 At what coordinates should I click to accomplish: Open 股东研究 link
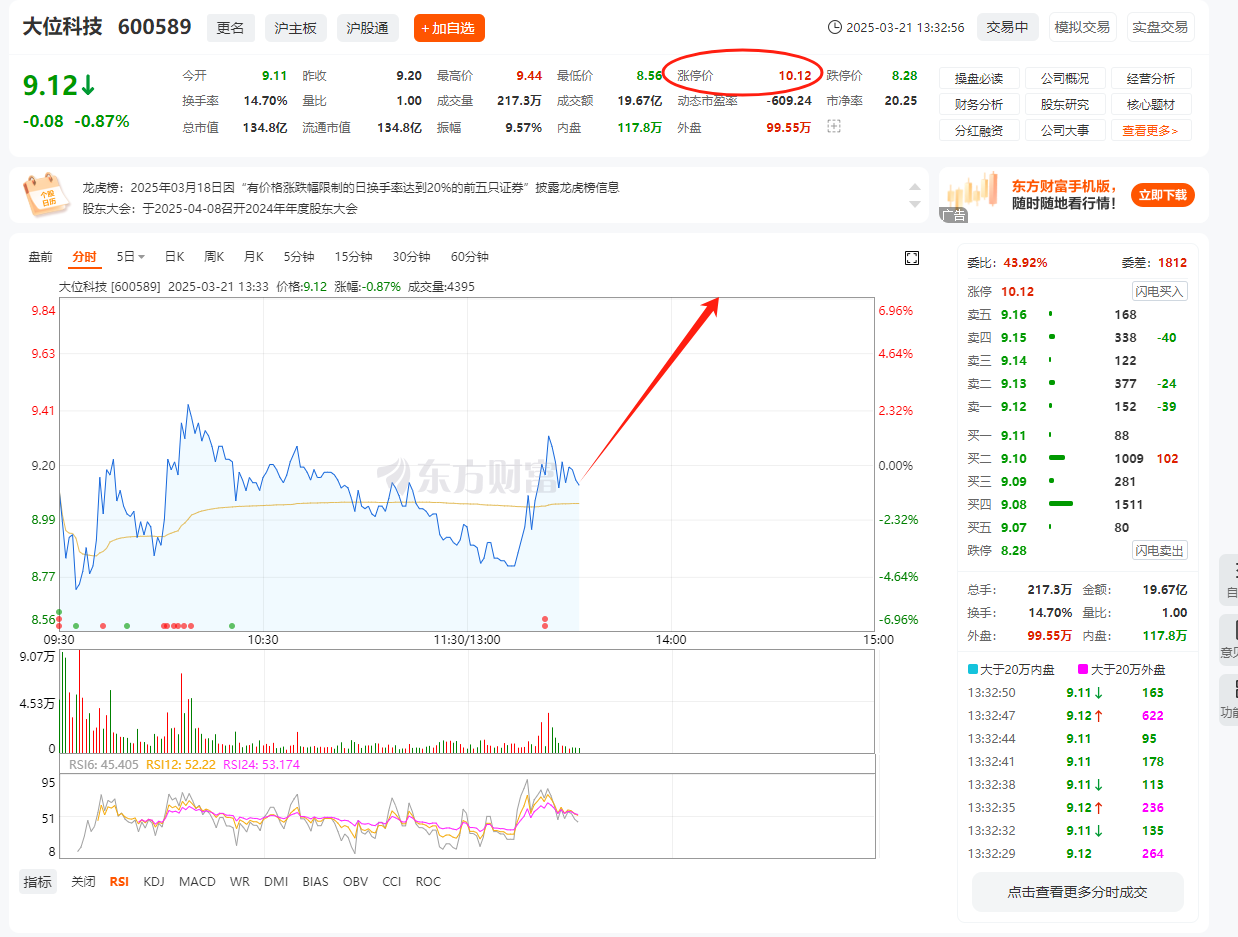coord(1065,104)
